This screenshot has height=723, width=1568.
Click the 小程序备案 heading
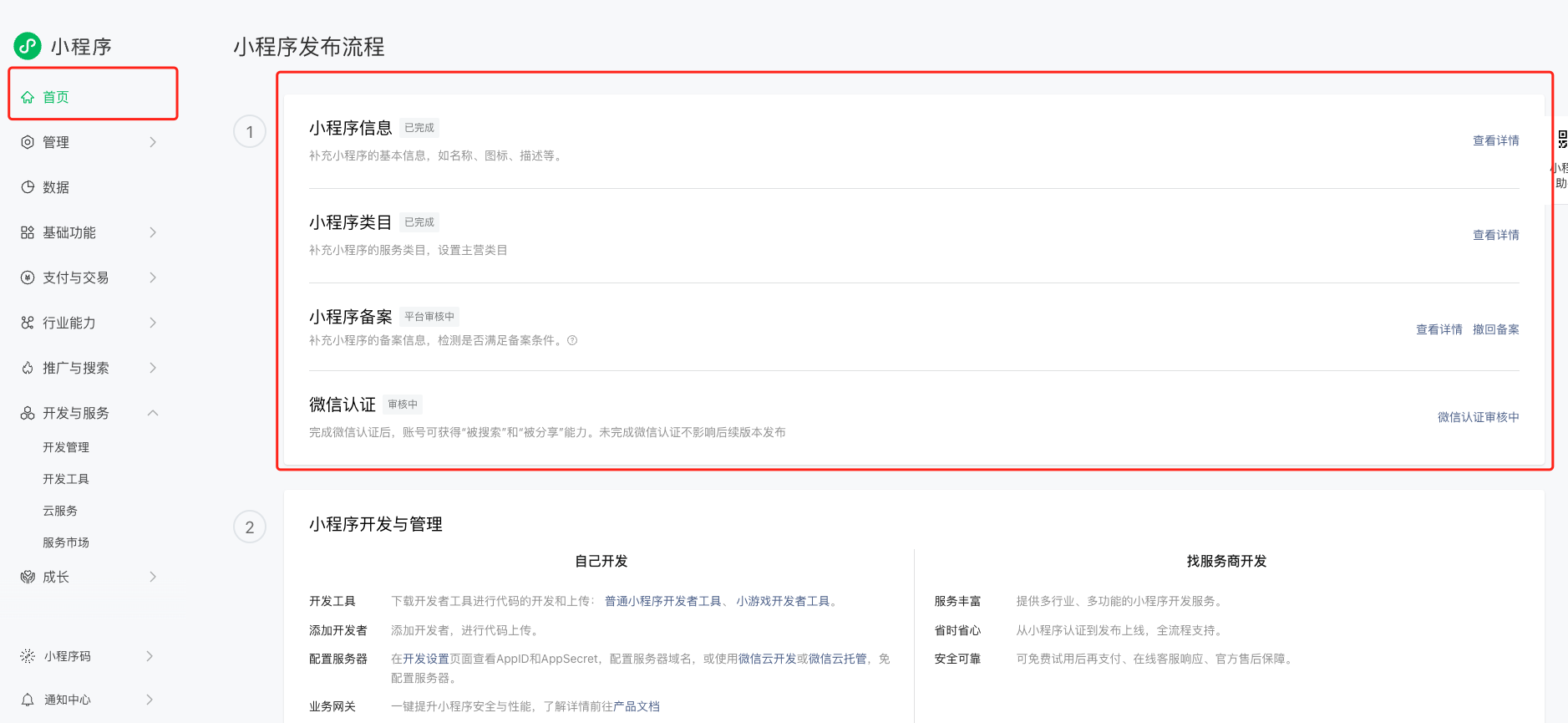tap(351, 317)
